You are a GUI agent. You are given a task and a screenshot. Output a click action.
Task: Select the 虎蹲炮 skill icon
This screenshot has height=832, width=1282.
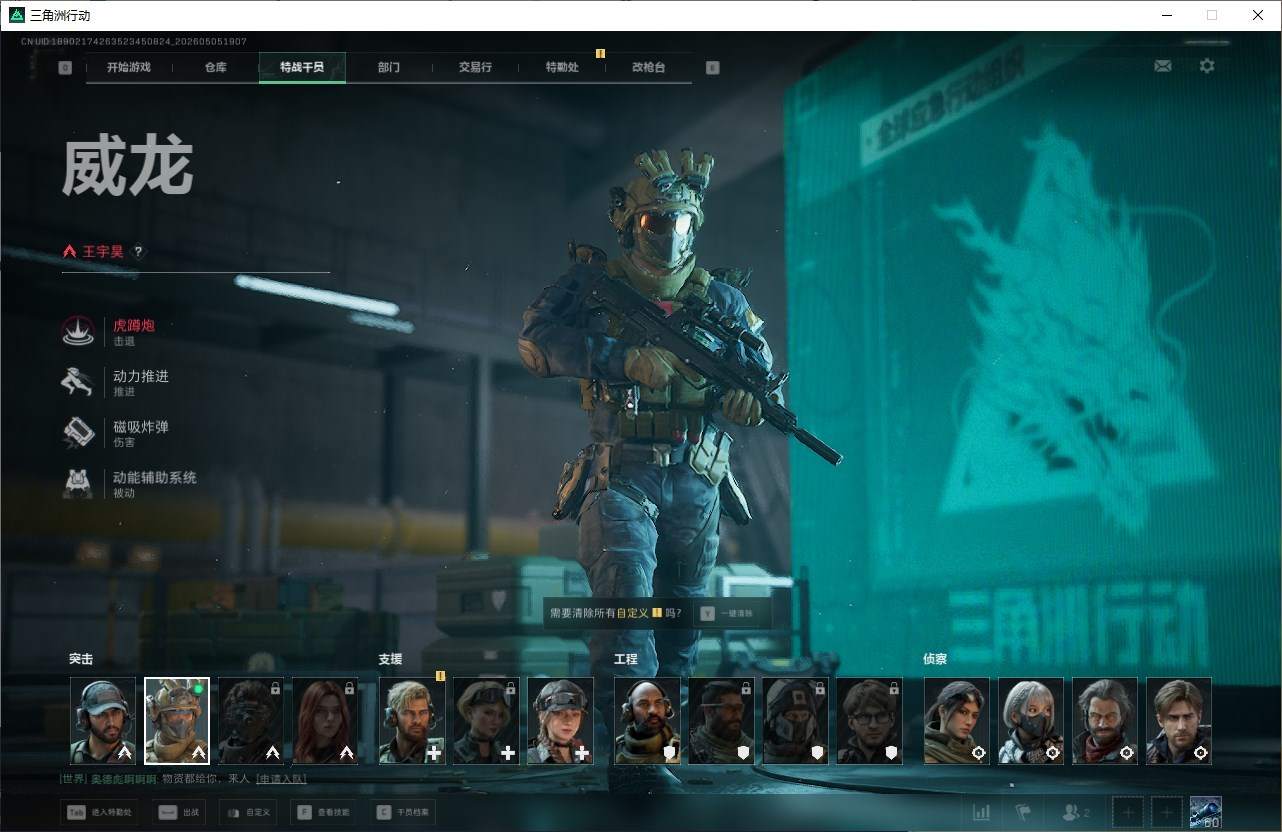[x=78, y=331]
